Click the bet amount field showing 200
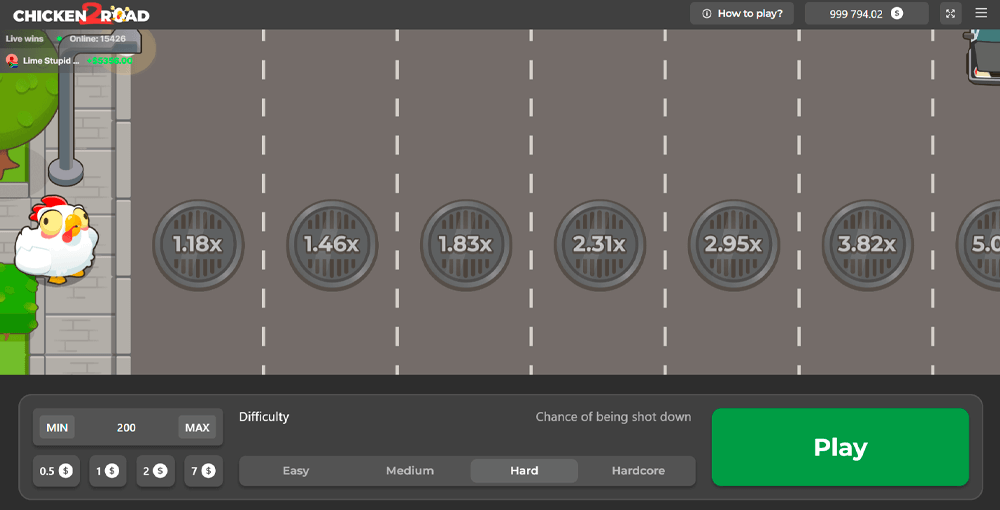The image size is (1000, 510). (126, 428)
